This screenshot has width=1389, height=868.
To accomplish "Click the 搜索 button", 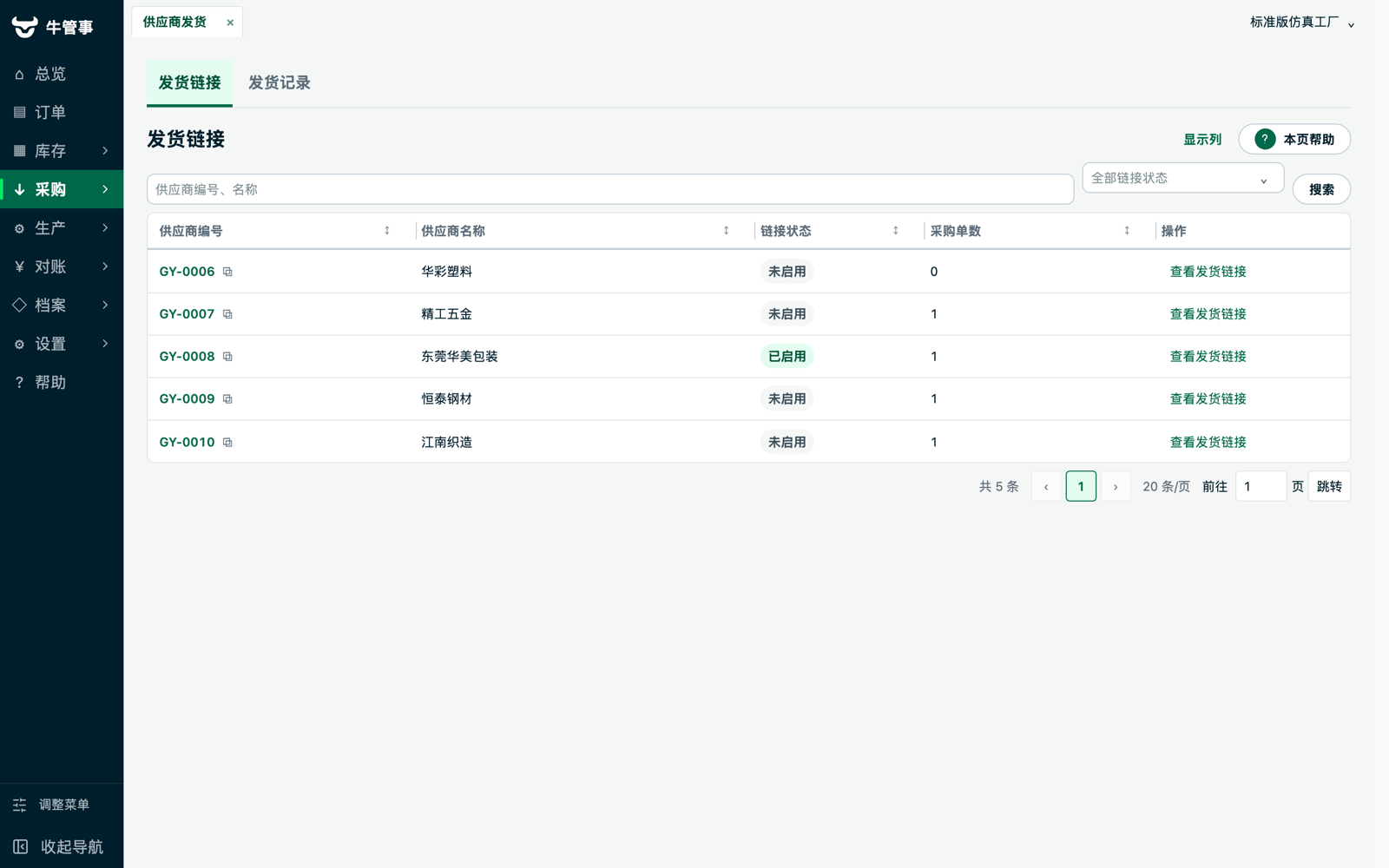I will coord(1321,189).
